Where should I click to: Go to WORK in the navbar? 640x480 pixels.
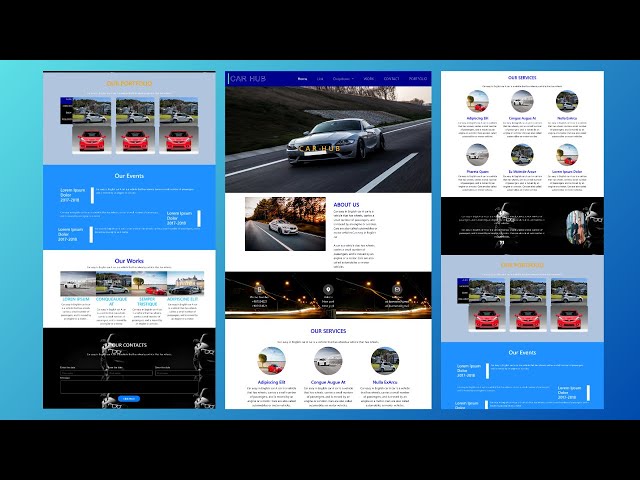(x=369, y=79)
